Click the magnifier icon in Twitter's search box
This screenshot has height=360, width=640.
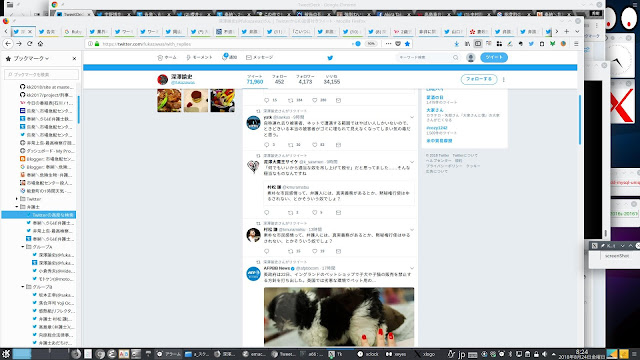tap(456, 58)
